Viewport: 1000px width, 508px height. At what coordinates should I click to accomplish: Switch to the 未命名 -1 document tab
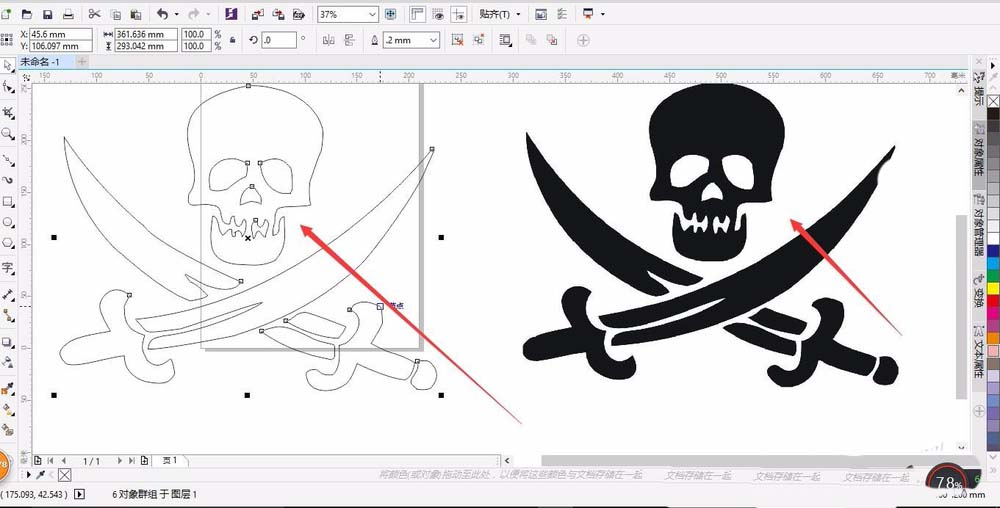coord(40,62)
